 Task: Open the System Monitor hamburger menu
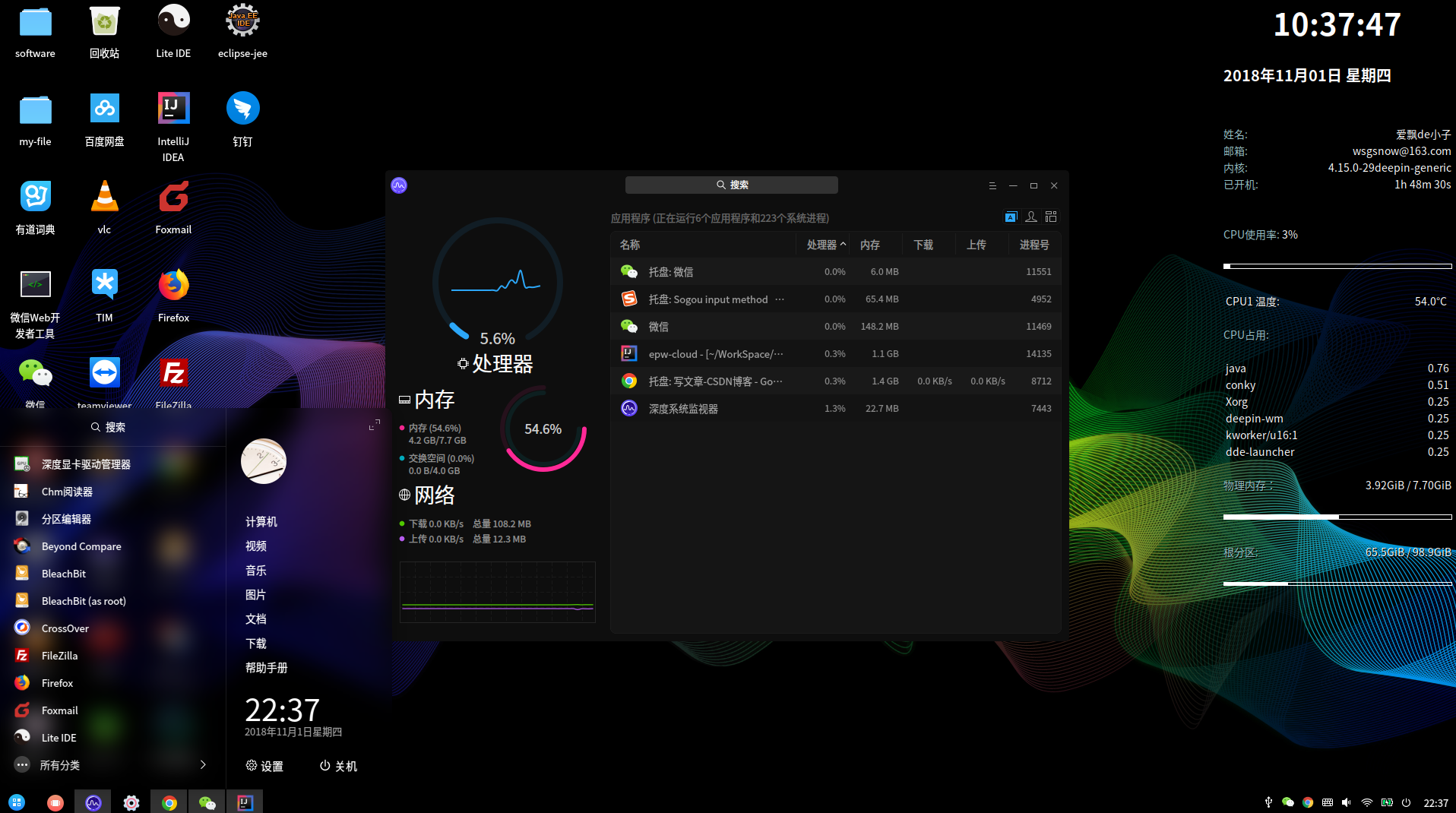(x=992, y=185)
